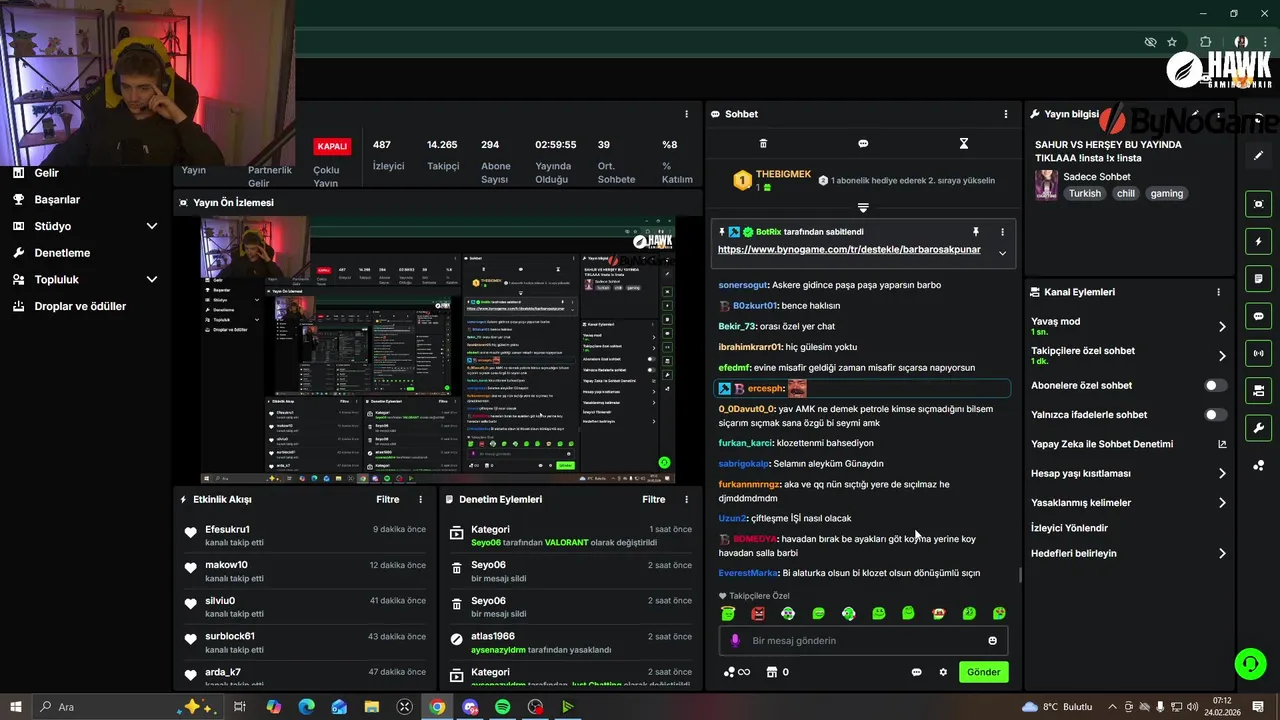Click chat bubble icon beside settings gear
This screenshot has height=720, width=1280.
pos(916,672)
